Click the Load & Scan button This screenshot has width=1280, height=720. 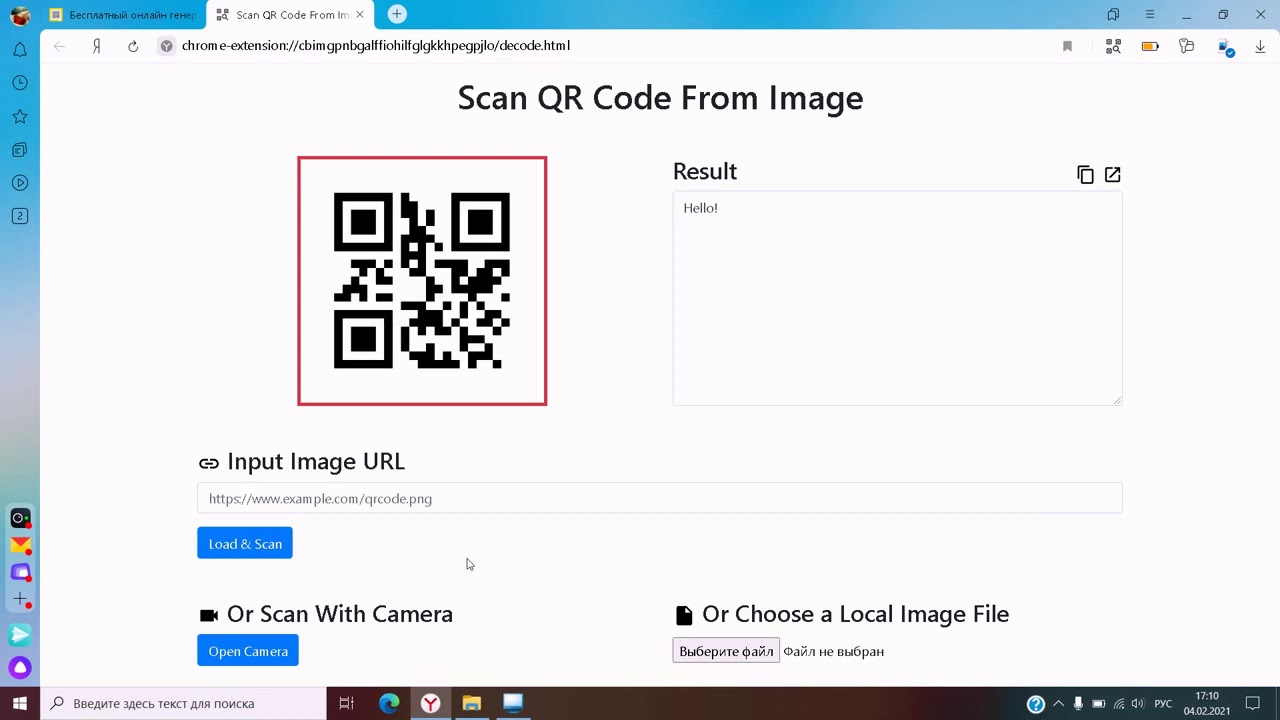click(x=245, y=543)
